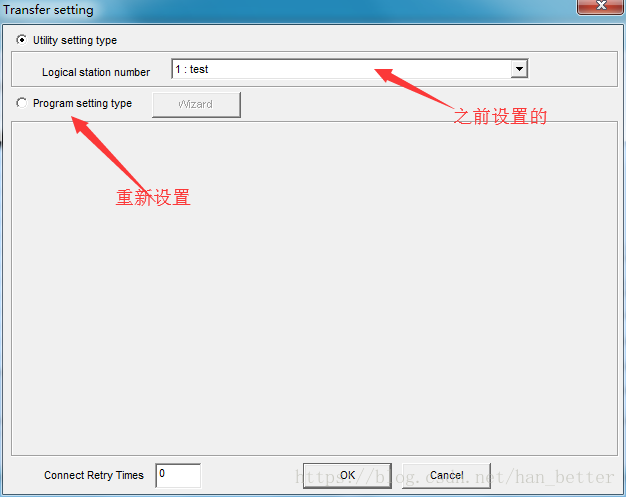The width and height of the screenshot is (626, 497).
Task: Choose the Program setting type radio button
Action: pyautogui.click(x=22, y=103)
